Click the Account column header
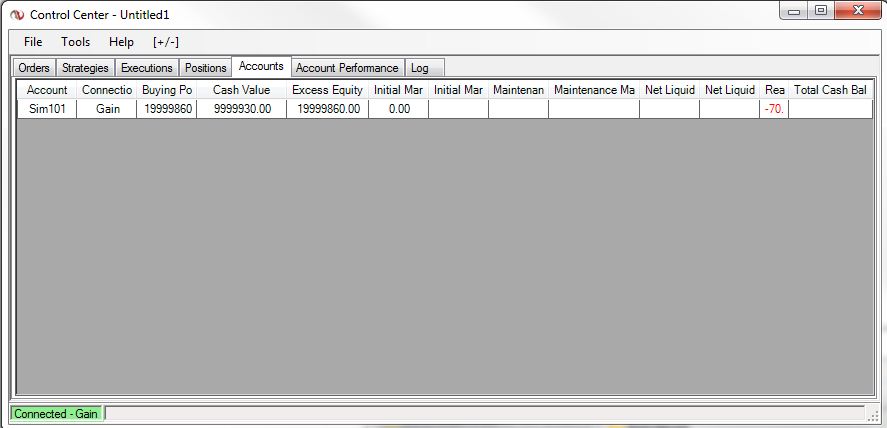This screenshot has width=887, height=428. 47,90
